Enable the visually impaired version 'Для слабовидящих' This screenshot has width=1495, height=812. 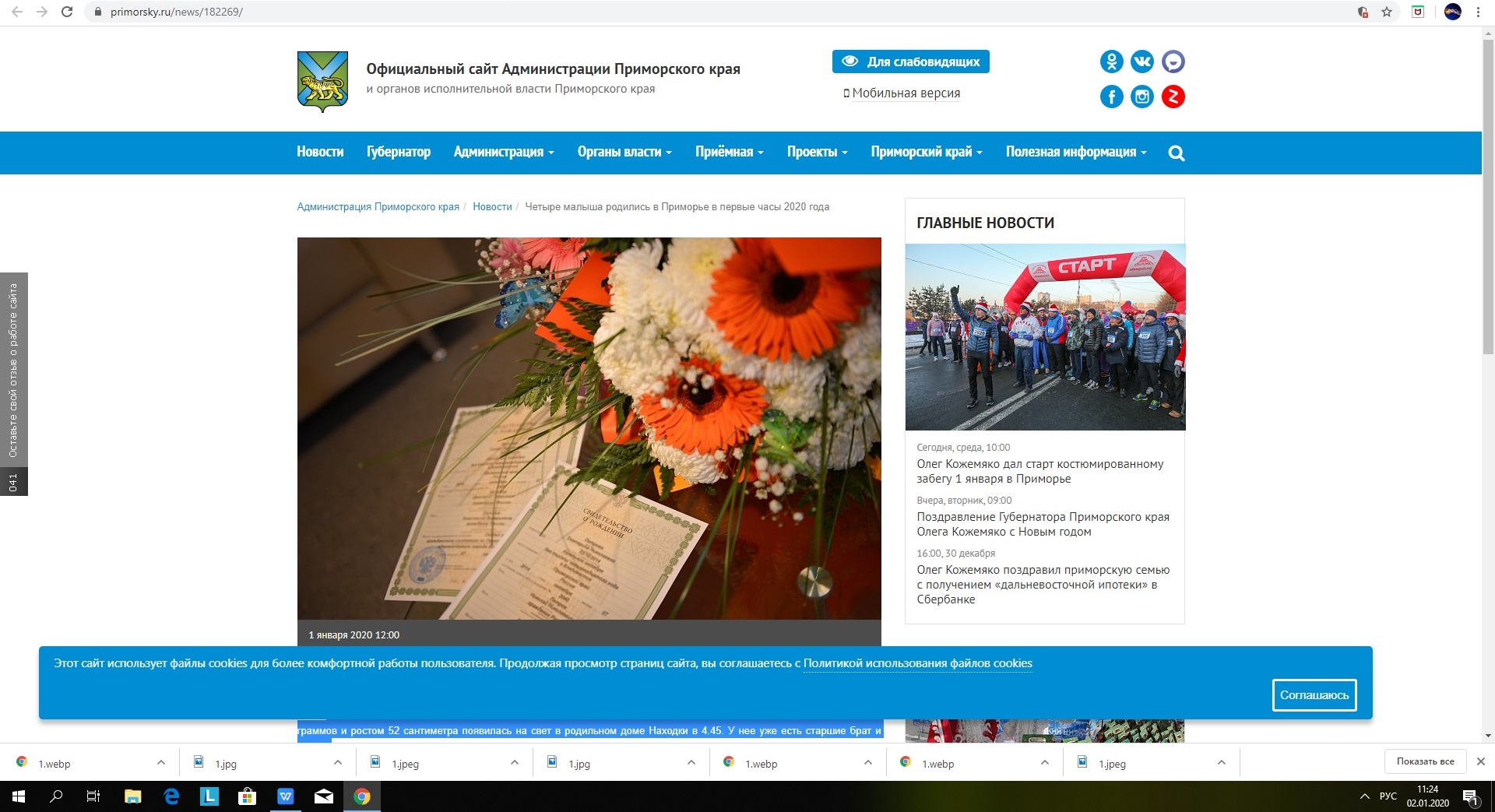coord(911,62)
